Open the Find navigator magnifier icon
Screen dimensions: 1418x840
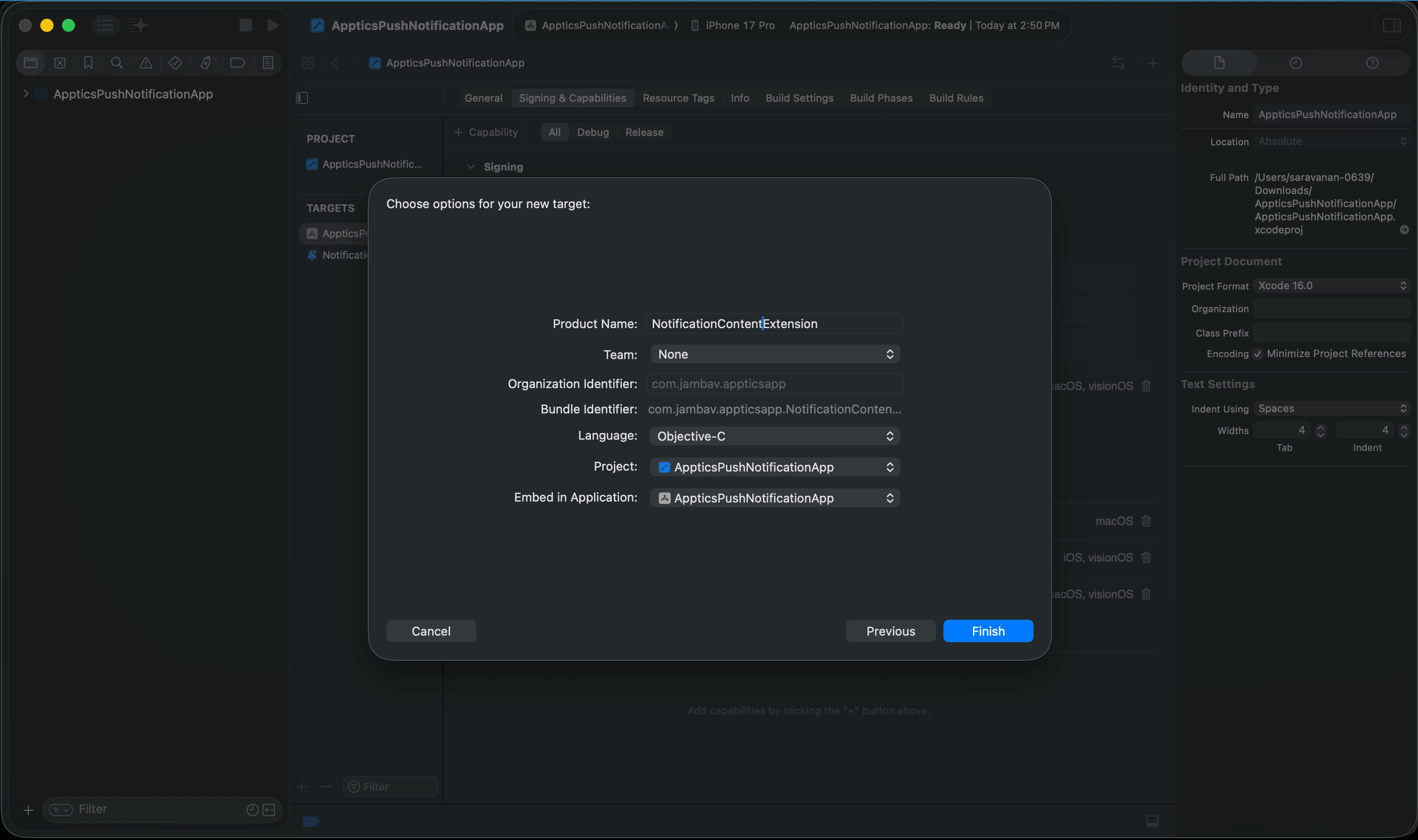[117, 63]
